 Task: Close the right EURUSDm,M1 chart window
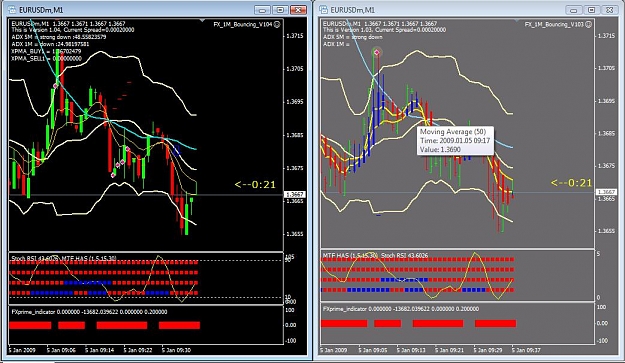pos(609,10)
